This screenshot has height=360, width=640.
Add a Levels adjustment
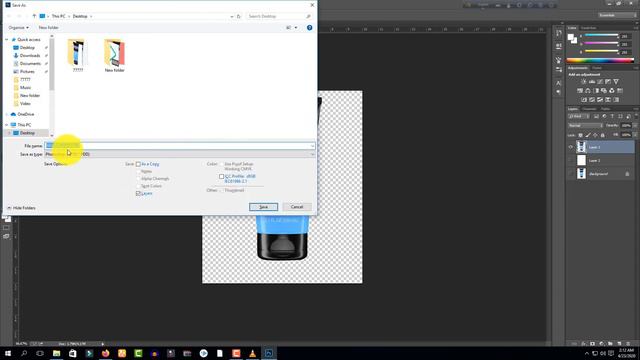[592, 82]
